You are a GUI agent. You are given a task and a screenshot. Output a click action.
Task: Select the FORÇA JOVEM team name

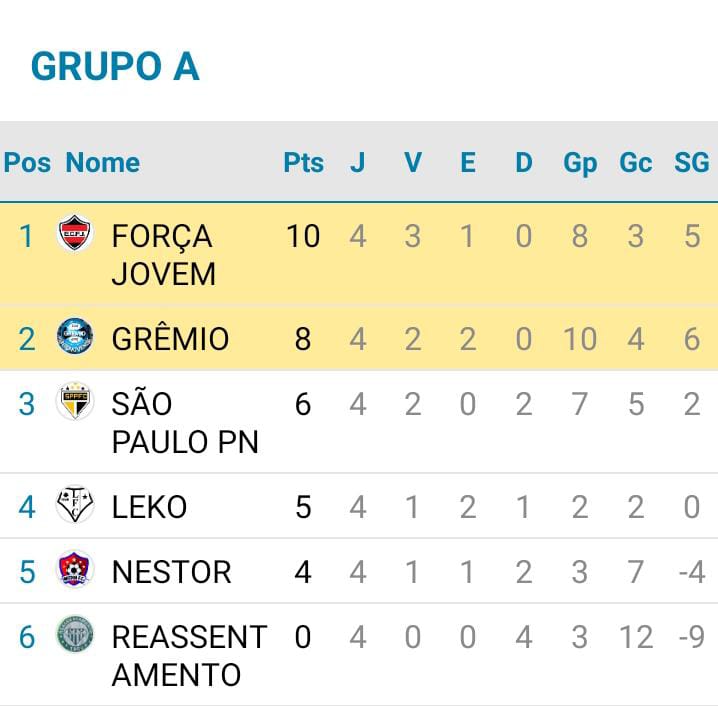(163, 254)
